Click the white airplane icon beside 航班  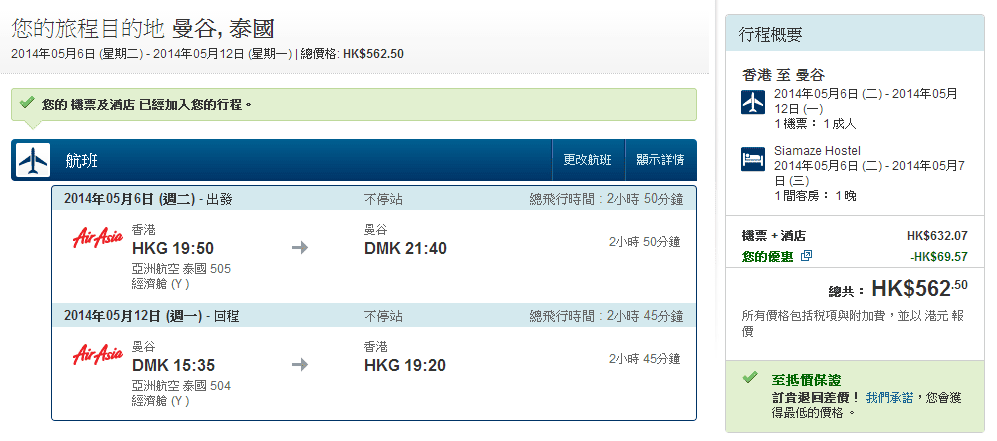tap(33, 160)
